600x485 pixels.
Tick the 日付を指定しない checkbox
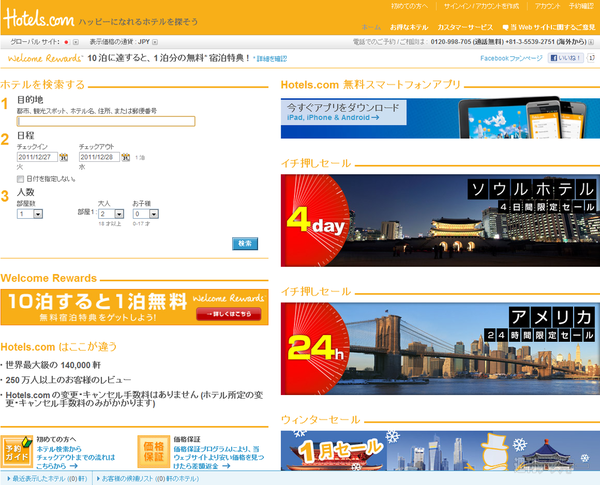tap(20, 179)
